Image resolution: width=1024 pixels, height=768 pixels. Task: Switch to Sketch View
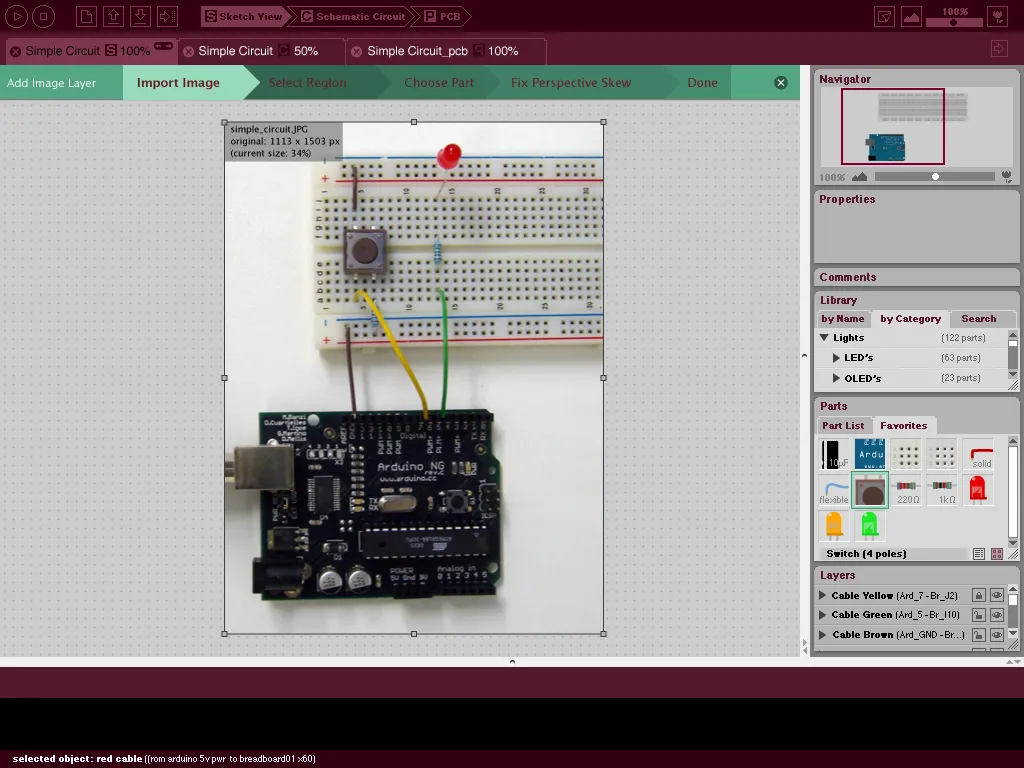[x=244, y=16]
